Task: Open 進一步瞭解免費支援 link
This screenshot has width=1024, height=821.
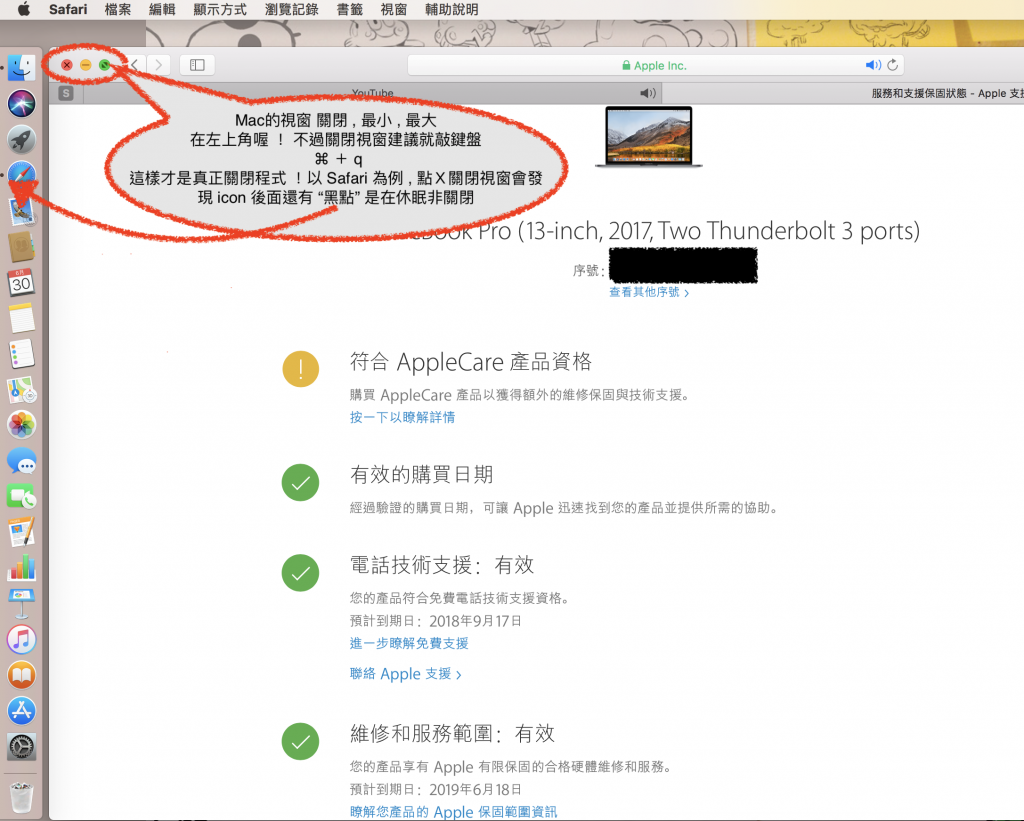Action: click(x=409, y=643)
